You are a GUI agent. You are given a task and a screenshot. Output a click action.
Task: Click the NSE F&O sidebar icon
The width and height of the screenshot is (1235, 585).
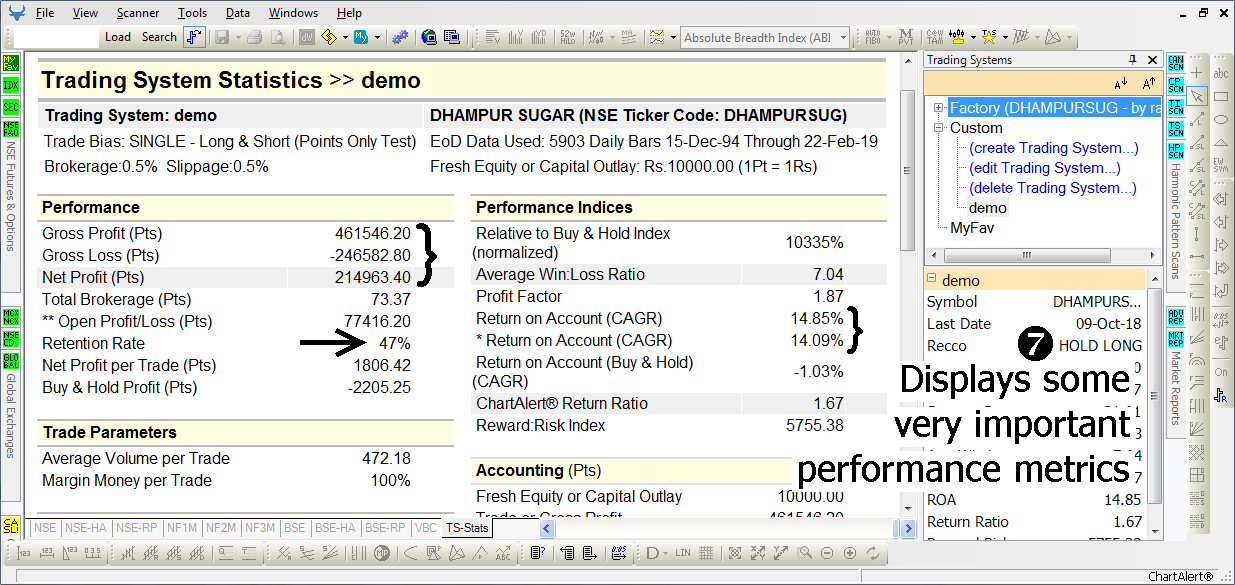[x=11, y=129]
